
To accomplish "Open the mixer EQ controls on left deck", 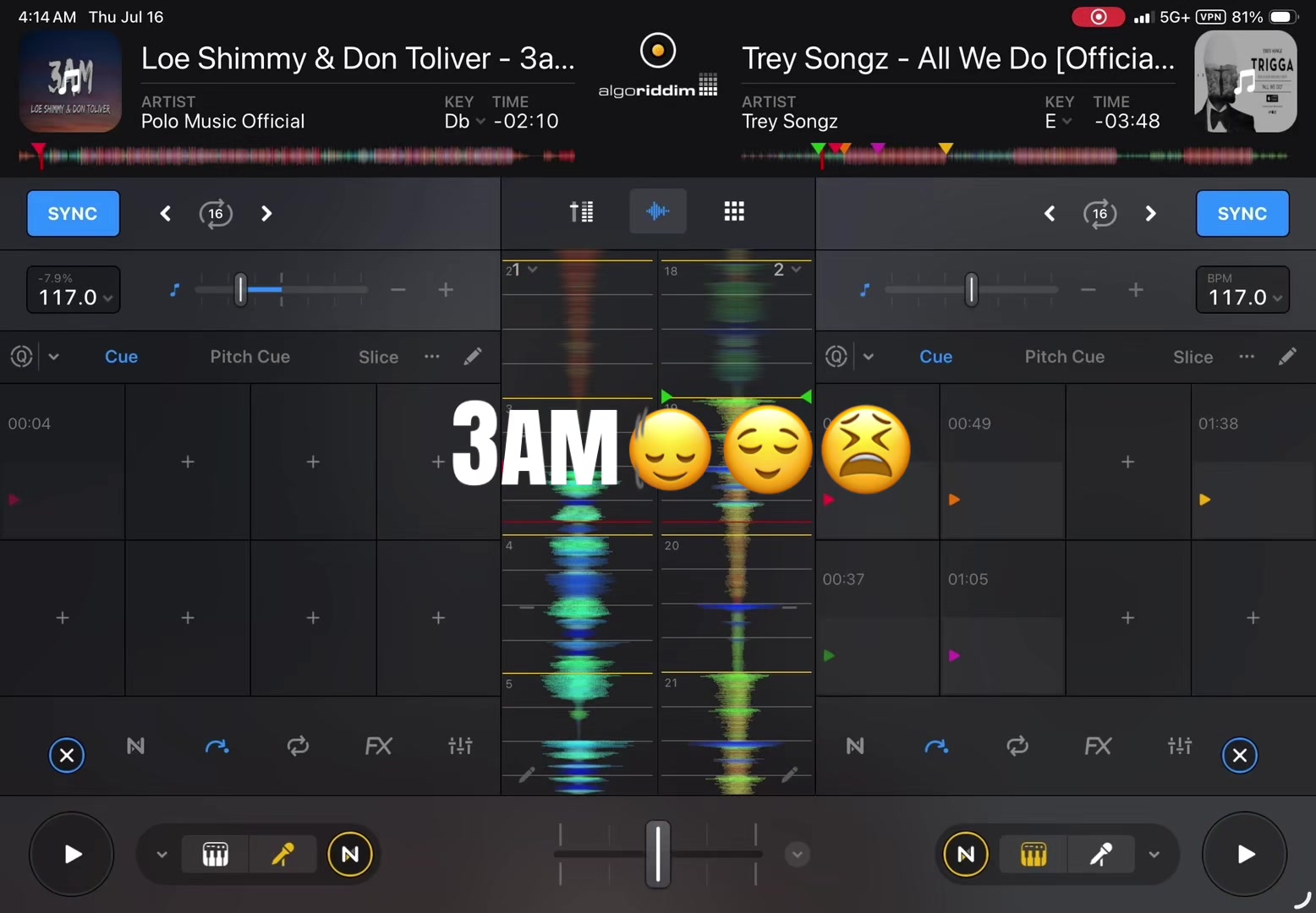I will pyautogui.click(x=460, y=746).
